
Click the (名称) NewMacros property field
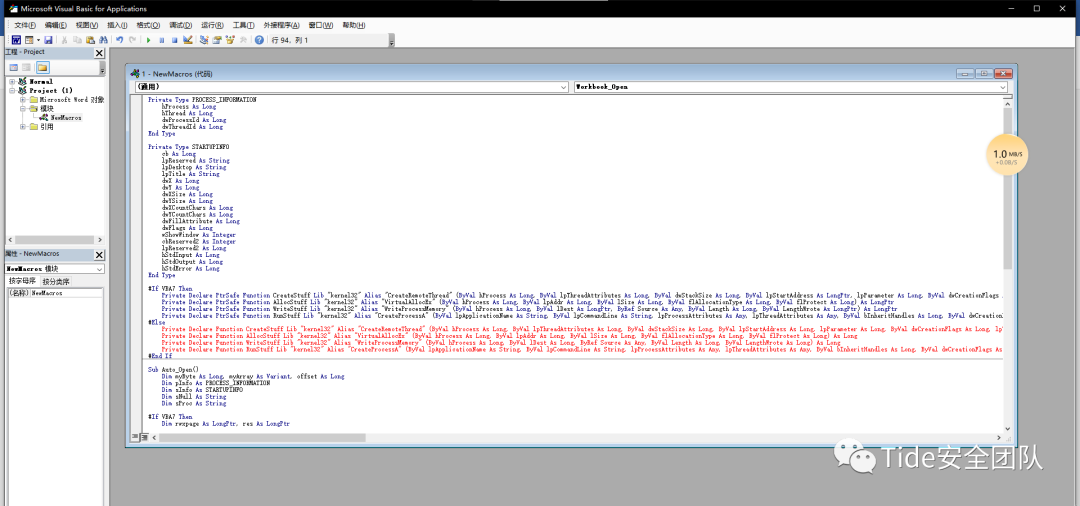[54, 293]
